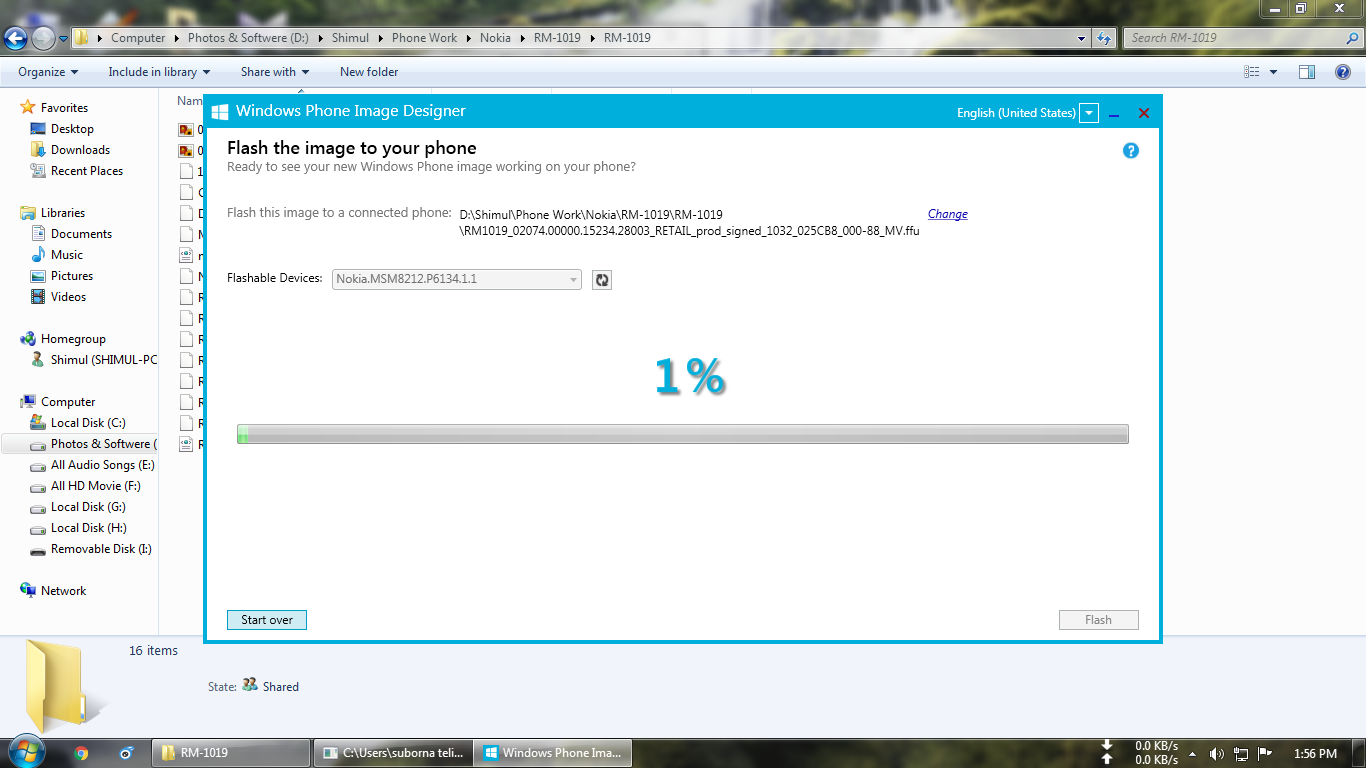Switch to the C:\Users\suborna taskbar window

click(x=392, y=753)
